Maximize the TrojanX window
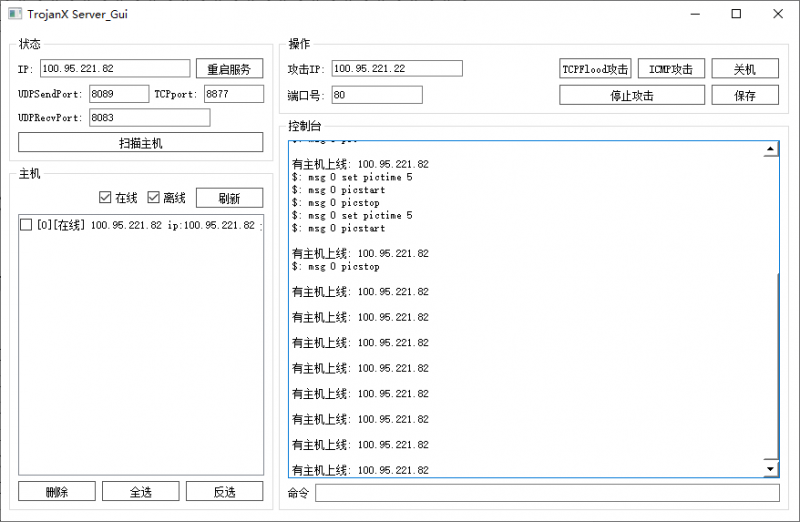 pos(736,14)
